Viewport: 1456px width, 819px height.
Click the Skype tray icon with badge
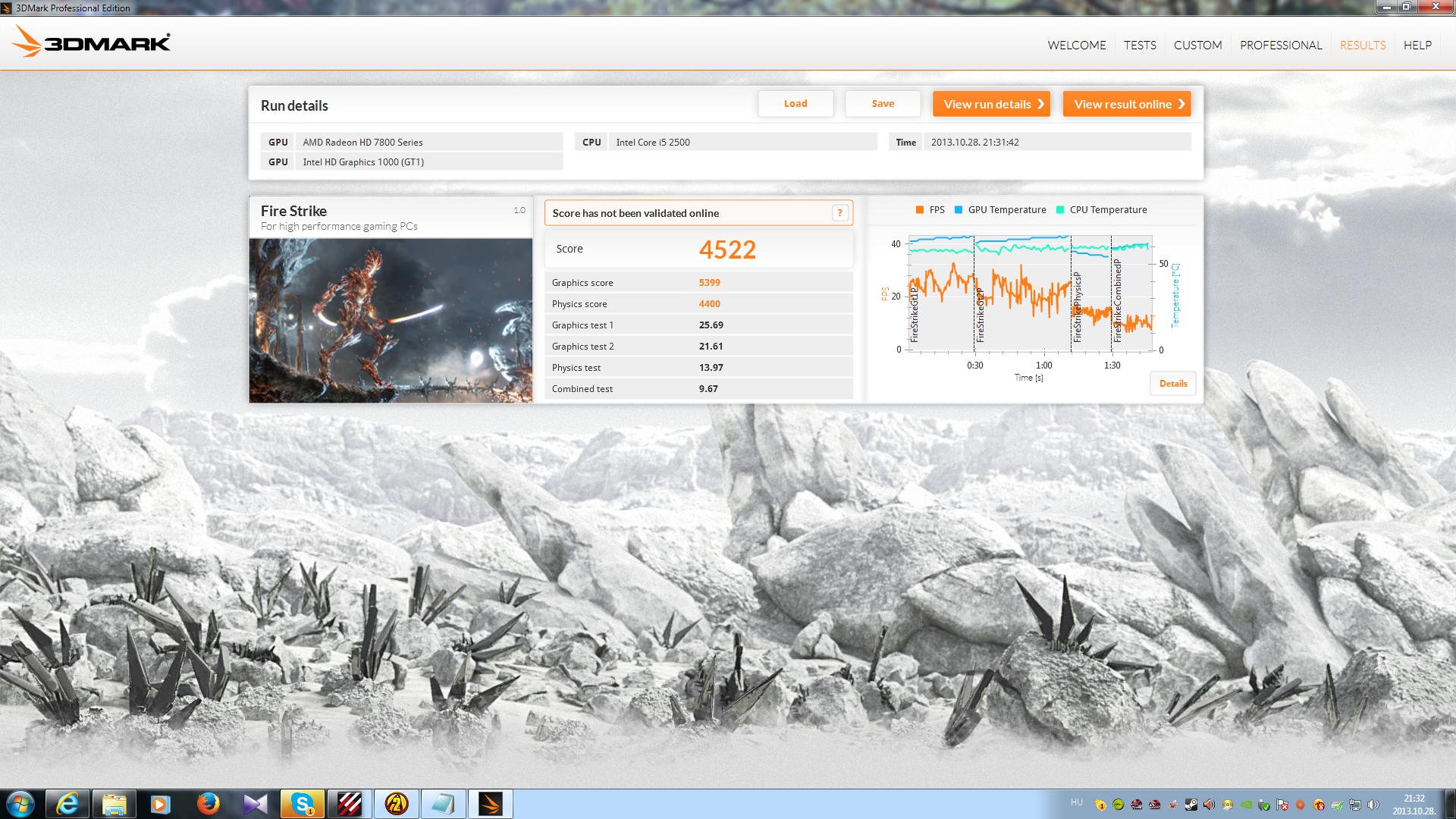point(1100,805)
